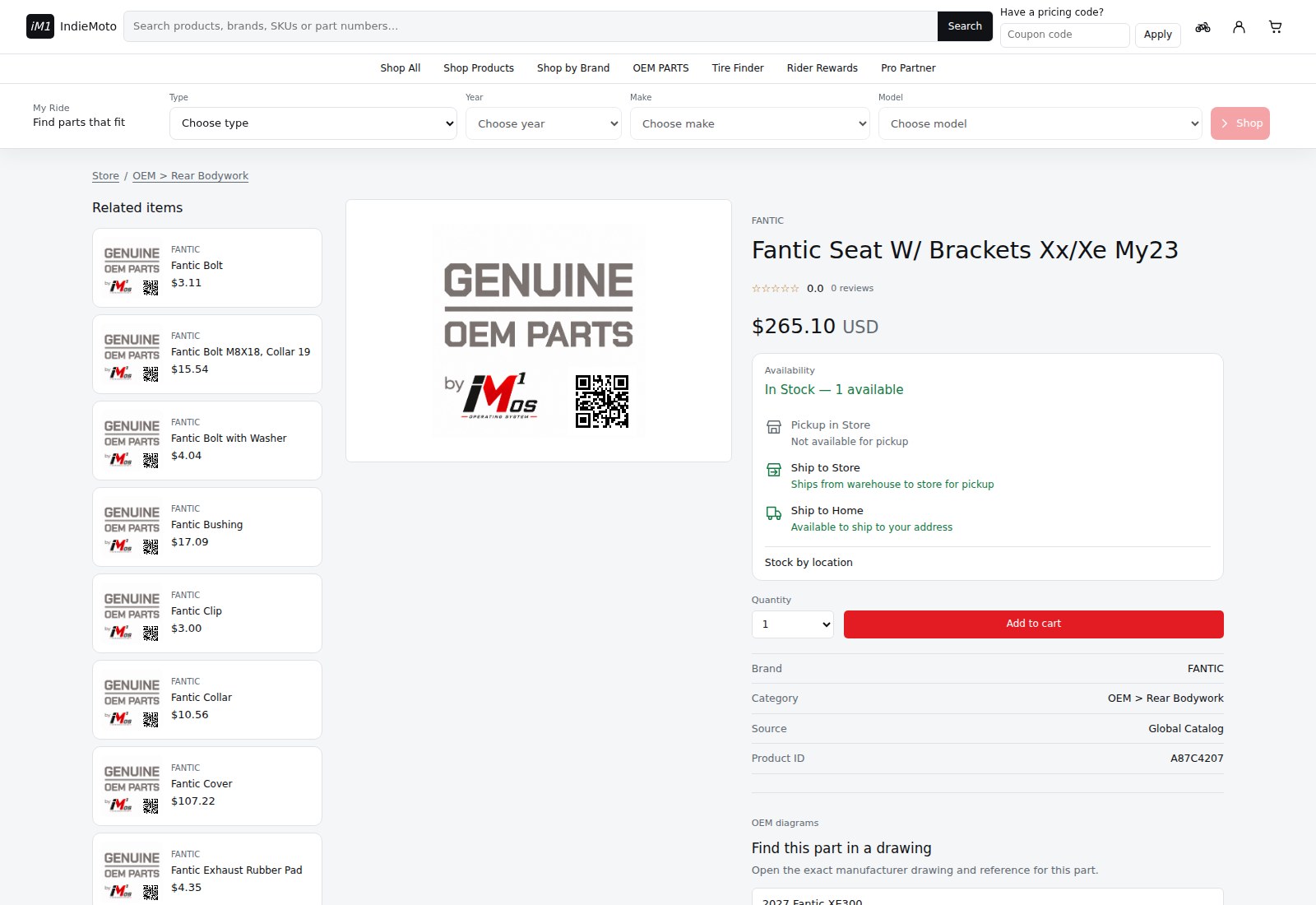Click the red Add to cart button
Viewport: 1316px width, 905px height.
[1034, 624]
